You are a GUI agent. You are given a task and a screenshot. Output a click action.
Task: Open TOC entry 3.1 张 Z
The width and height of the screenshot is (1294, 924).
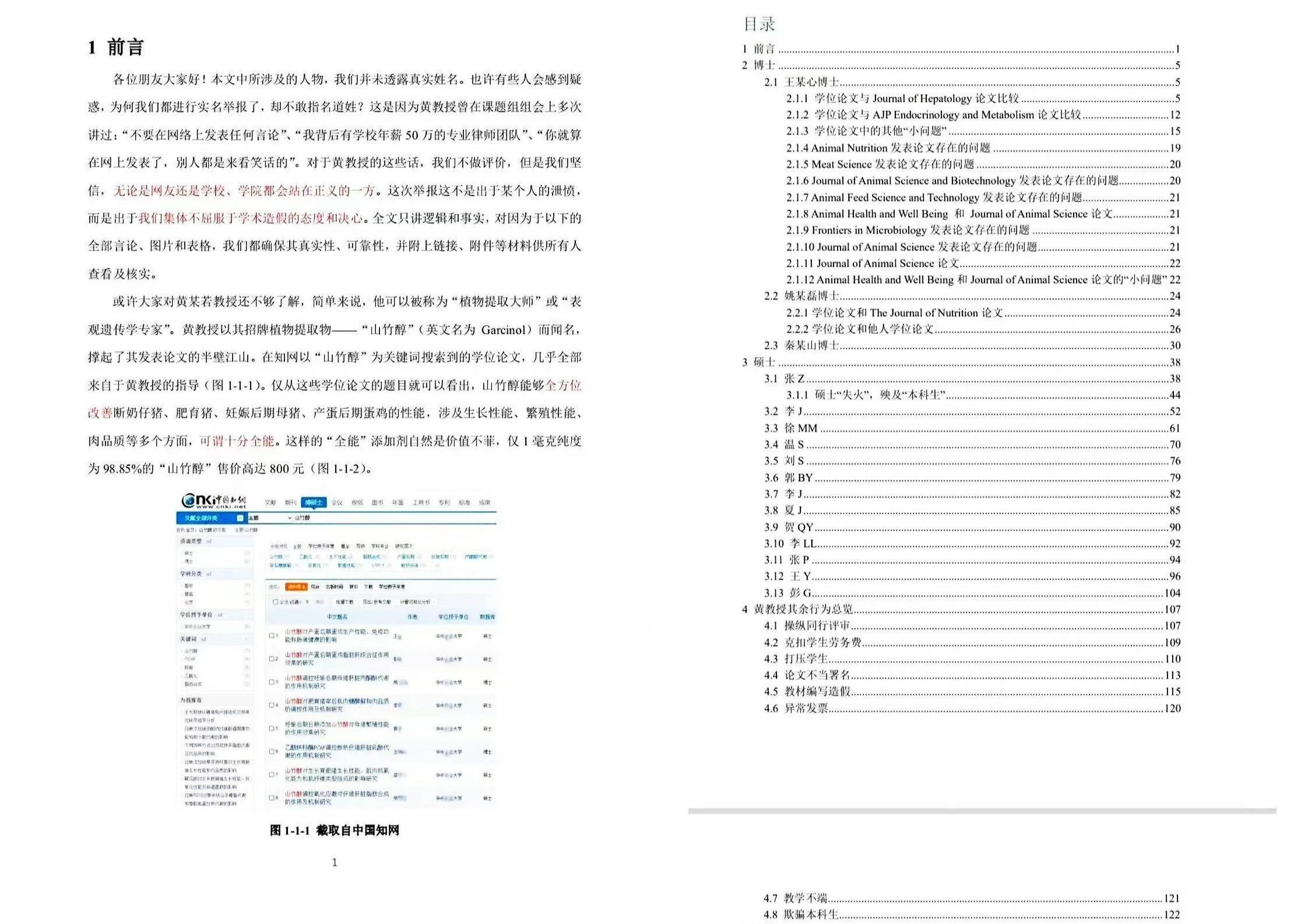point(972,379)
